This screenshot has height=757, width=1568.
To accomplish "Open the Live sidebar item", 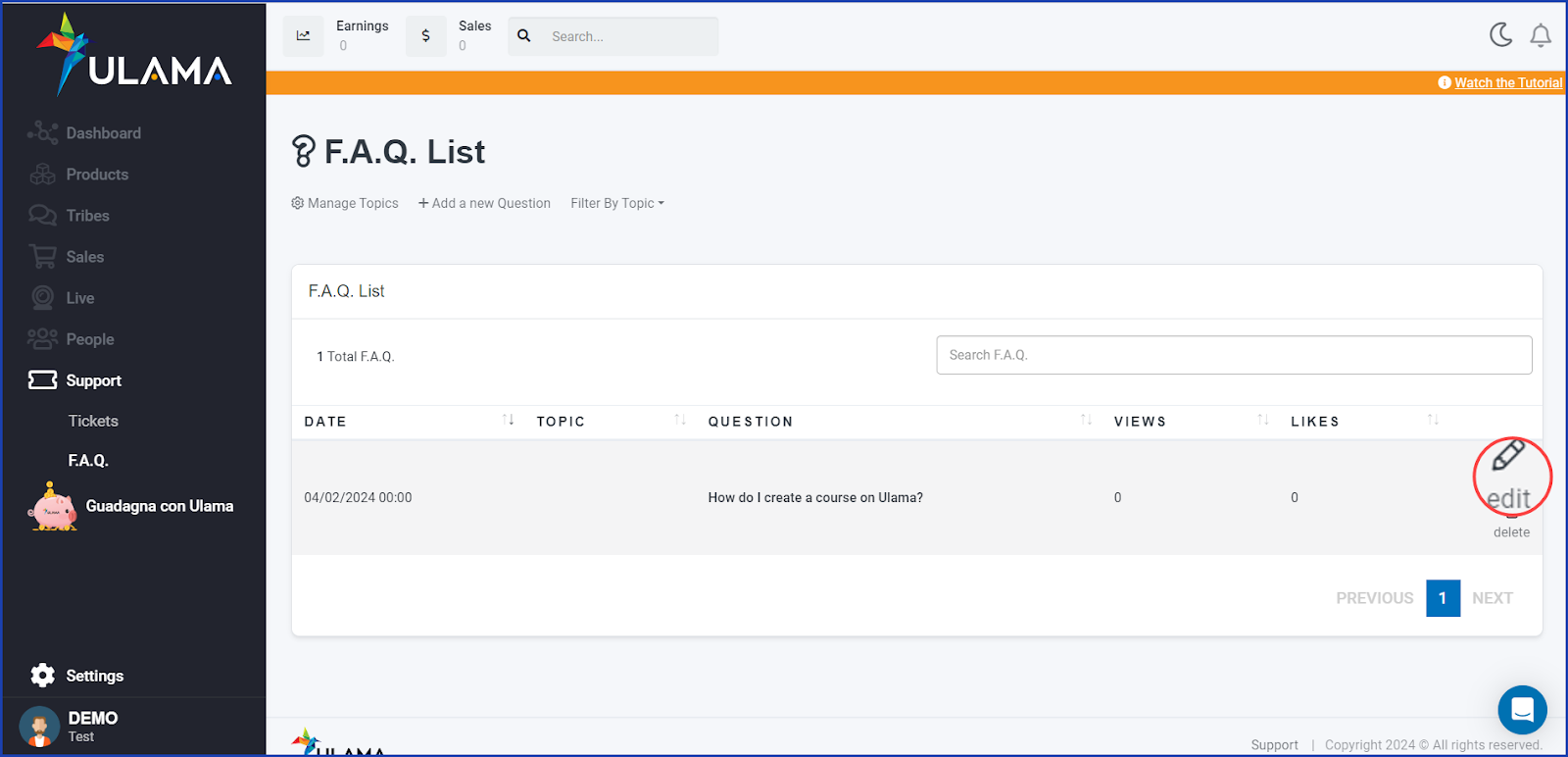I will tap(62, 298).
